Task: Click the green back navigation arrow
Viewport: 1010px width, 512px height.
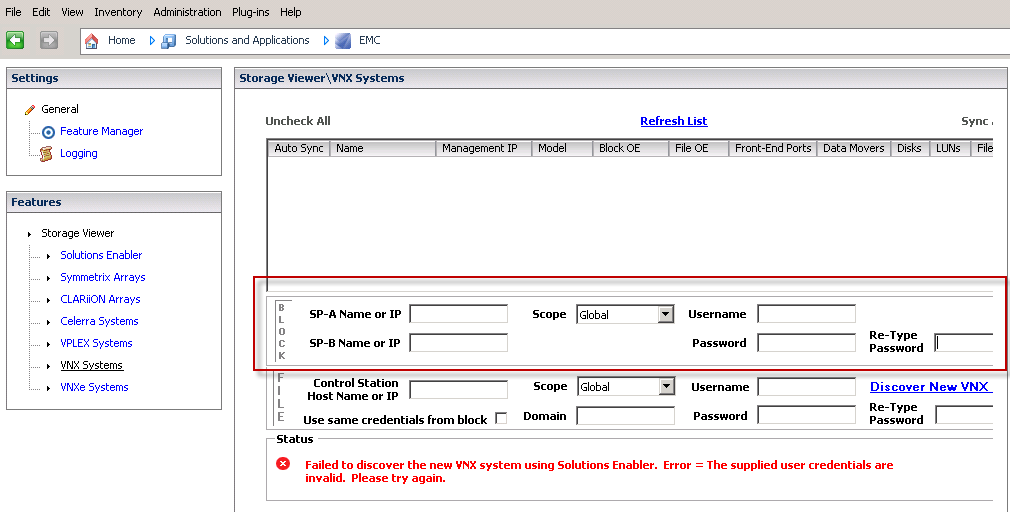Action: point(15,40)
